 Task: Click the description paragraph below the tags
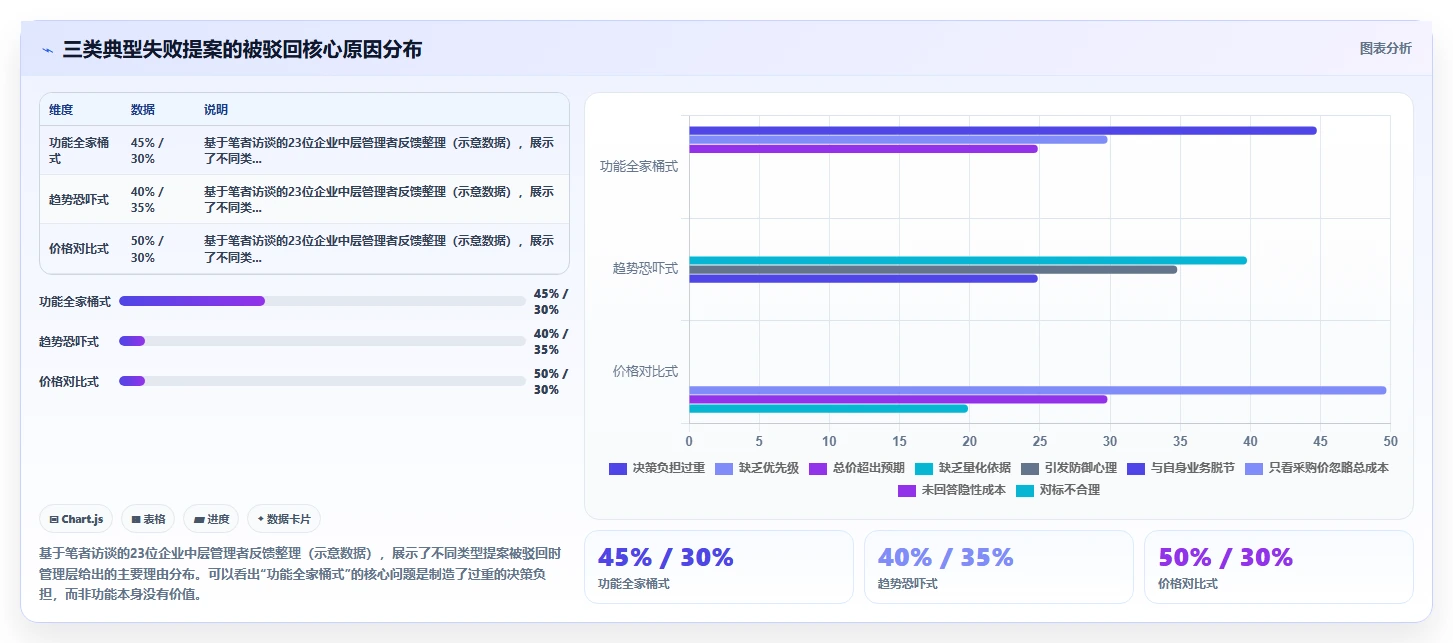(x=300, y=573)
